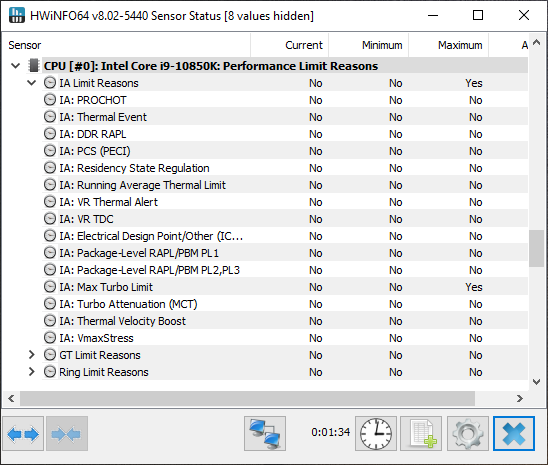Click the expand layout blue arrows button
The height and width of the screenshot is (465, 548).
(x=23, y=434)
